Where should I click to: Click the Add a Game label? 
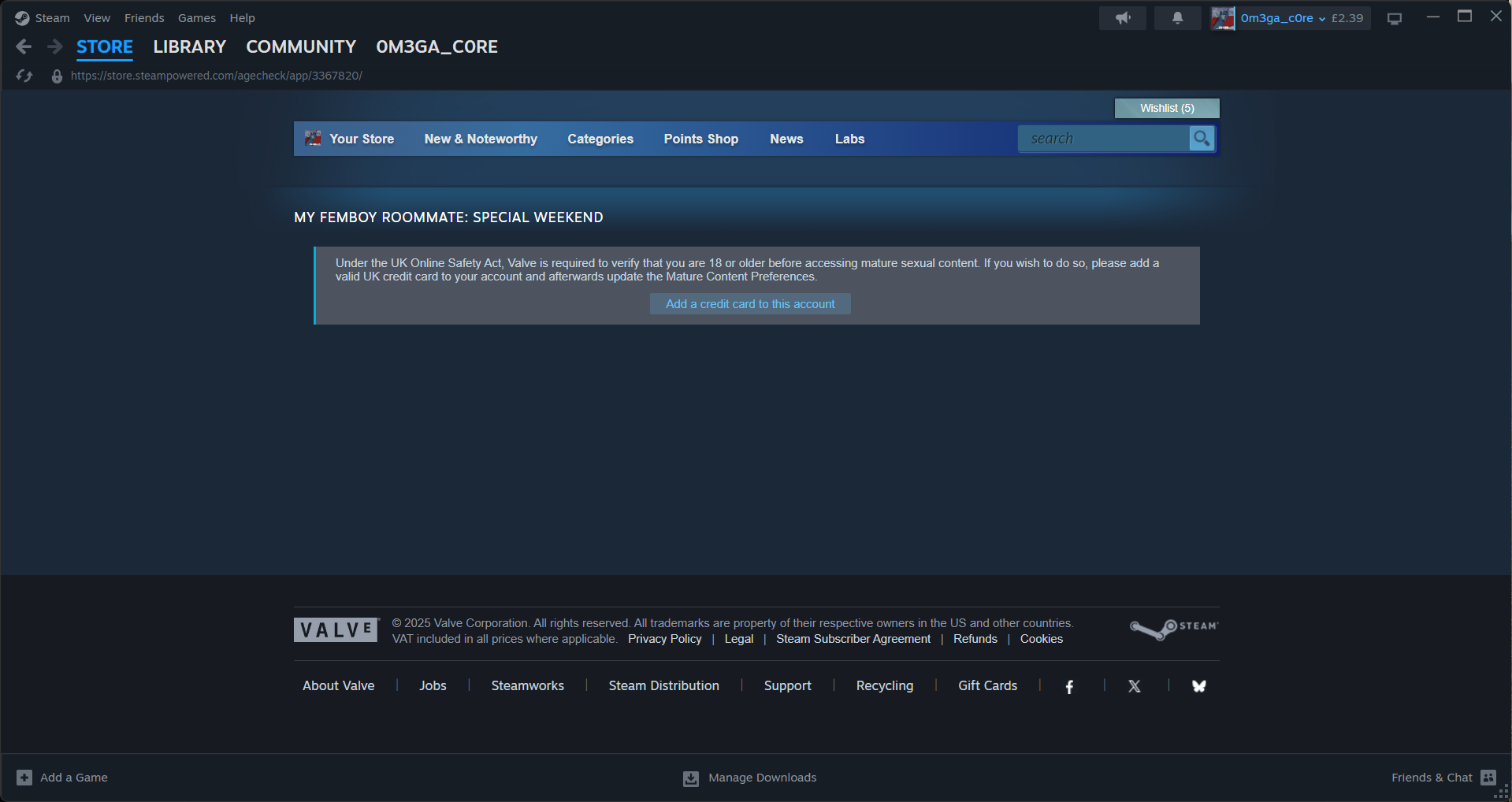74,778
